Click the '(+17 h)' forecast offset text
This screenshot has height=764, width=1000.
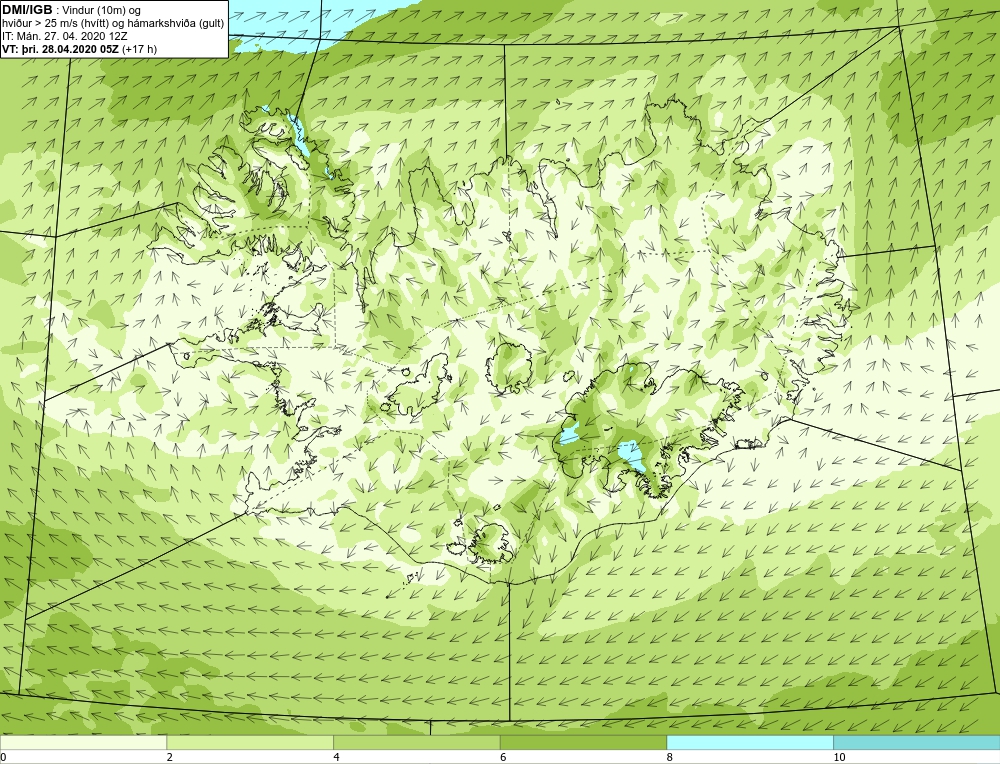[x=140, y=49]
